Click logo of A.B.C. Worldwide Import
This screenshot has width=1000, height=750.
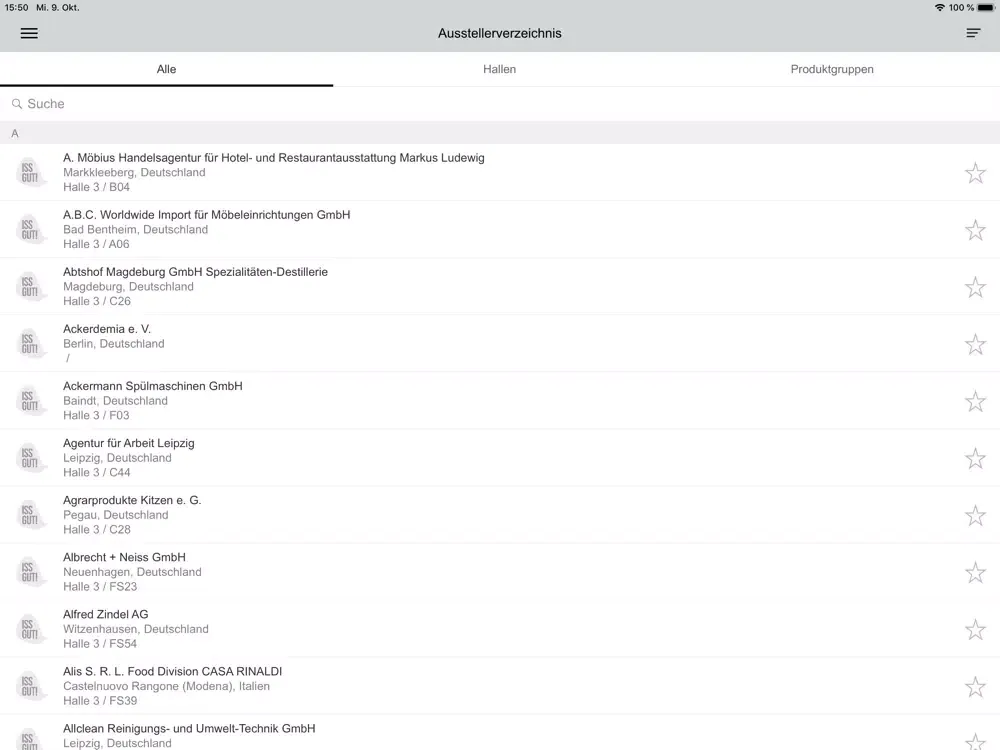31,230
